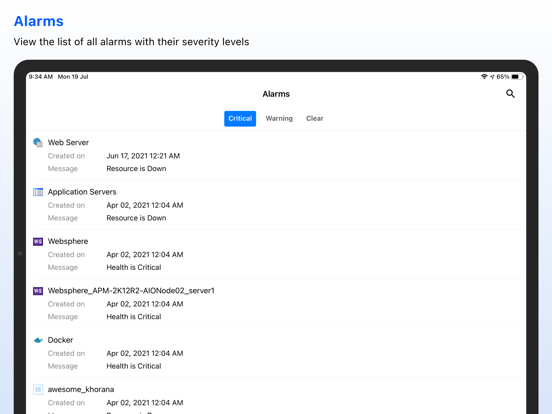Switch to the Clear severity tab
Viewport: 552px width, 414px height.
click(314, 119)
